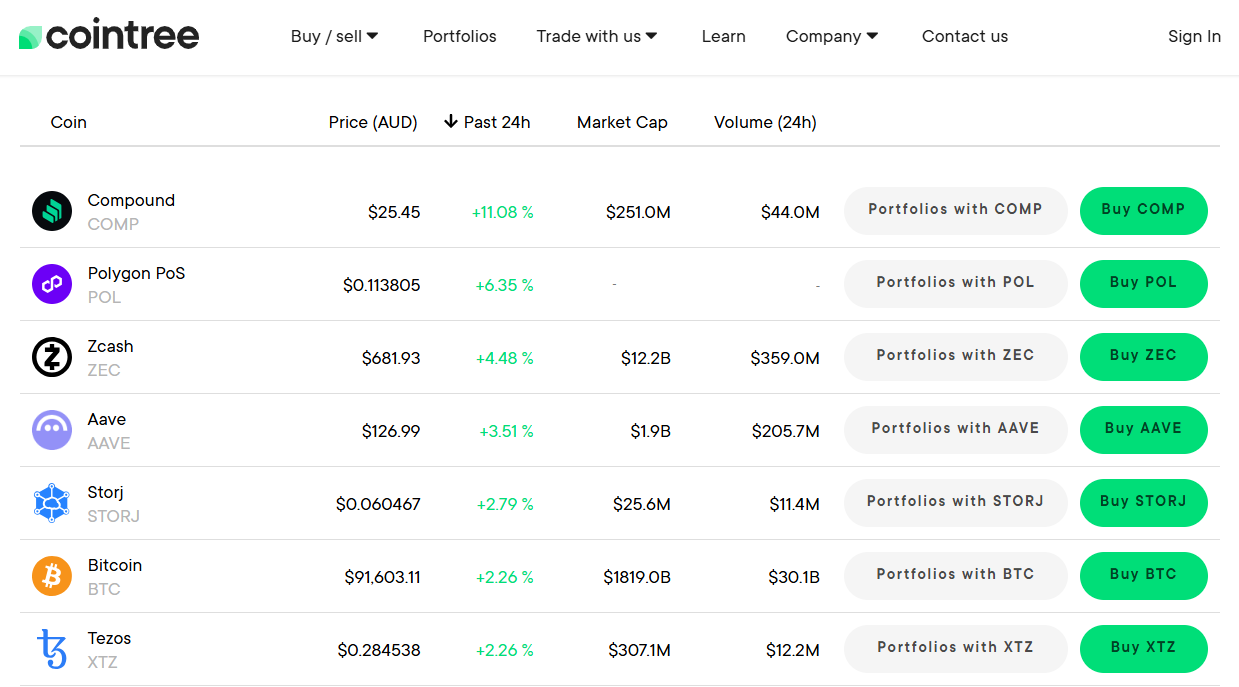This screenshot has width=1239, height=687.
Task: Click the Buy POL button
Action: click(x=1144, y=284)
